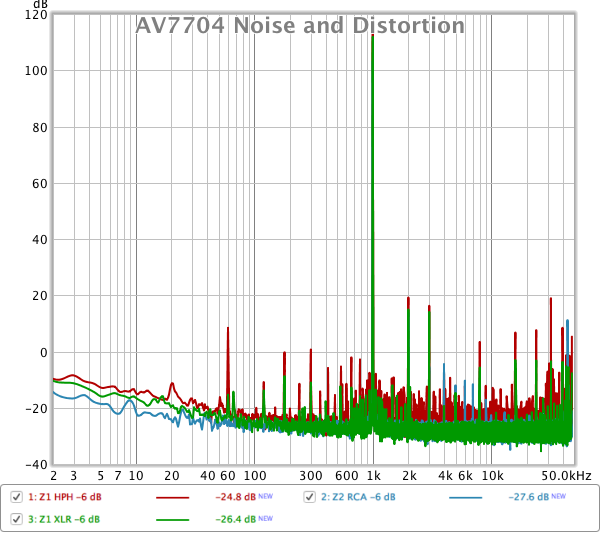Click the 50.0kHz axis end label

point(566,476)
